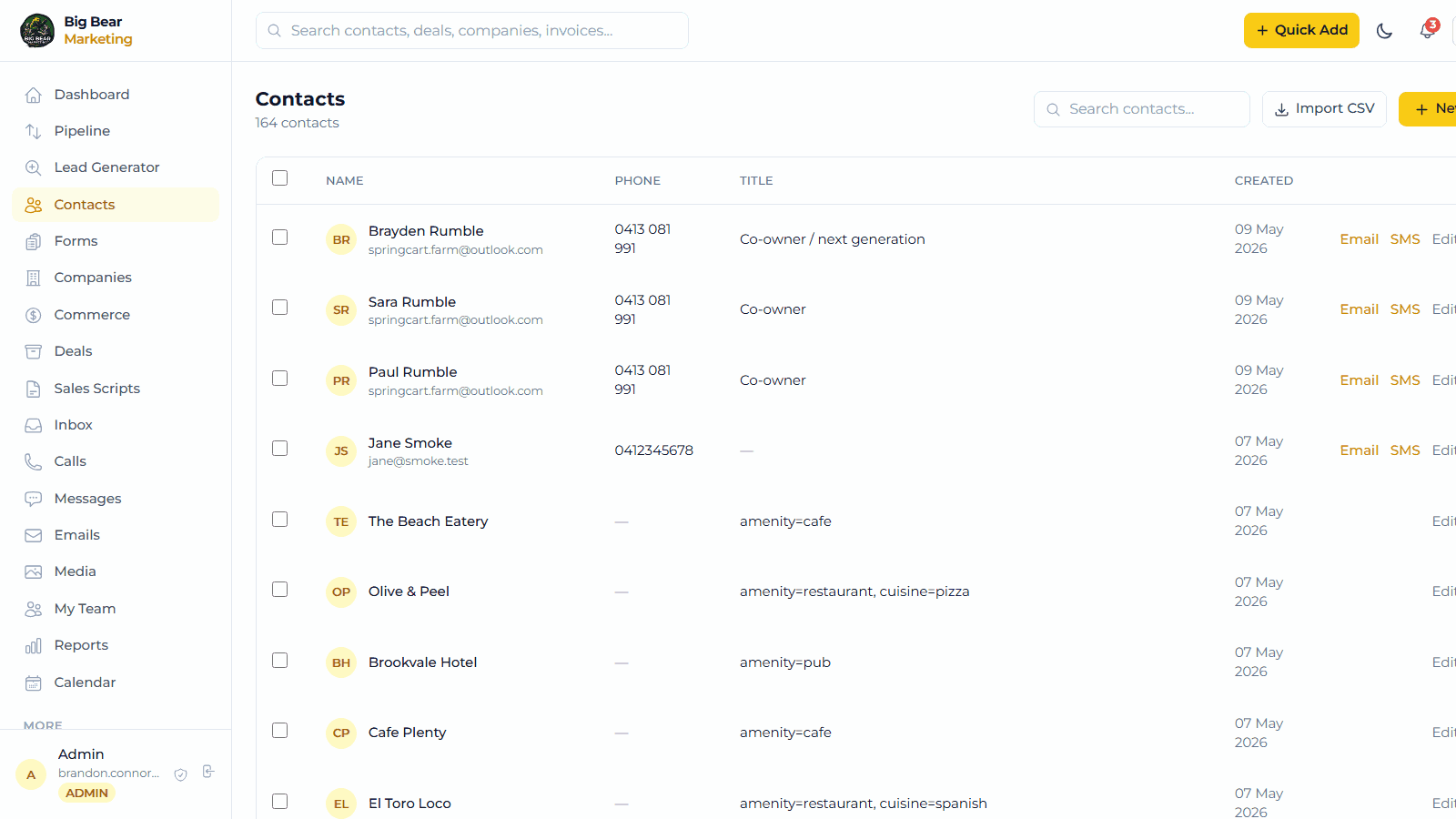Click the Admin user avatar in sidebar

coord(31,774)
